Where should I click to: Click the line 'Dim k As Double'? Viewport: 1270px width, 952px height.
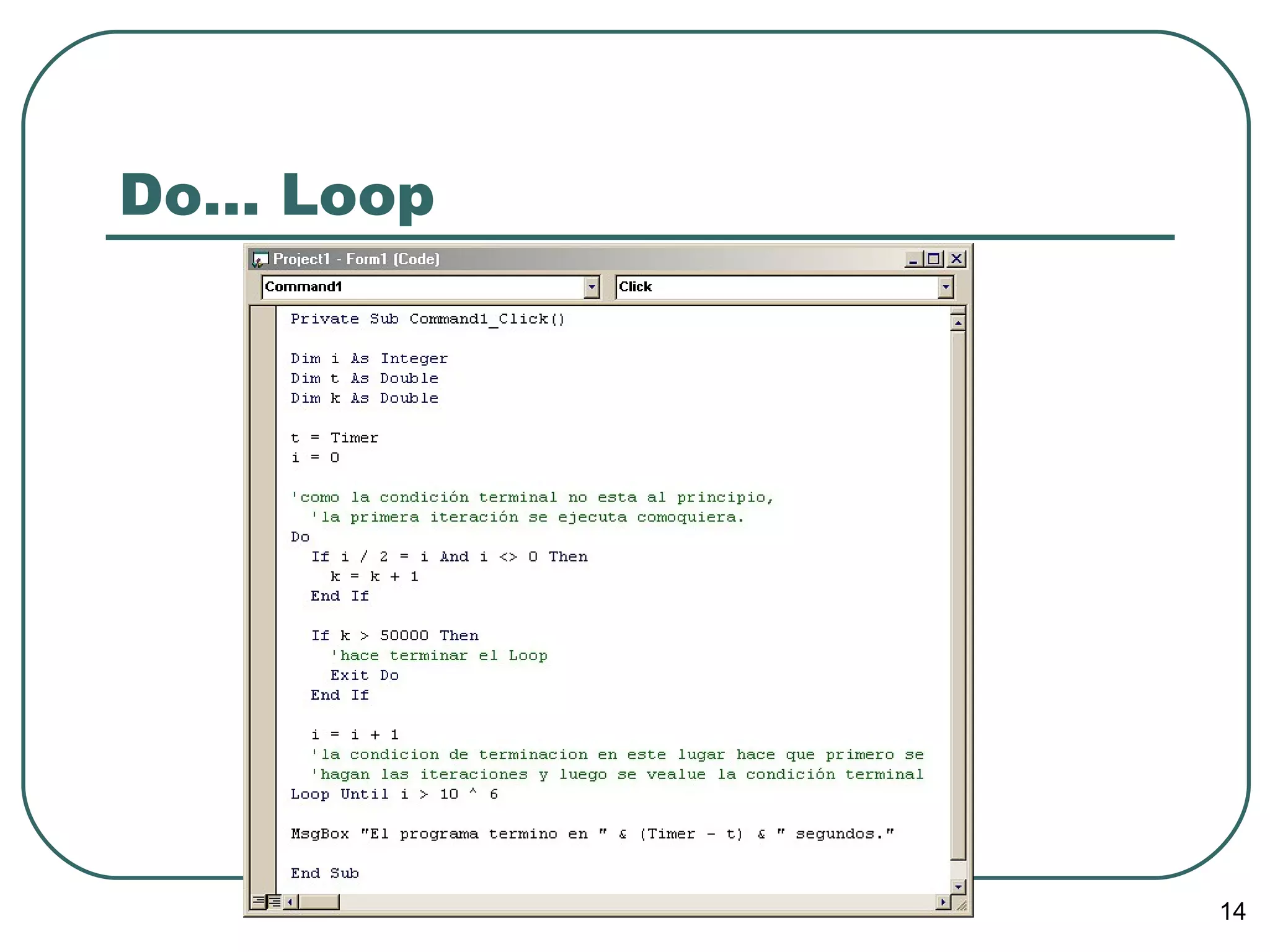(x=364, y=399)
